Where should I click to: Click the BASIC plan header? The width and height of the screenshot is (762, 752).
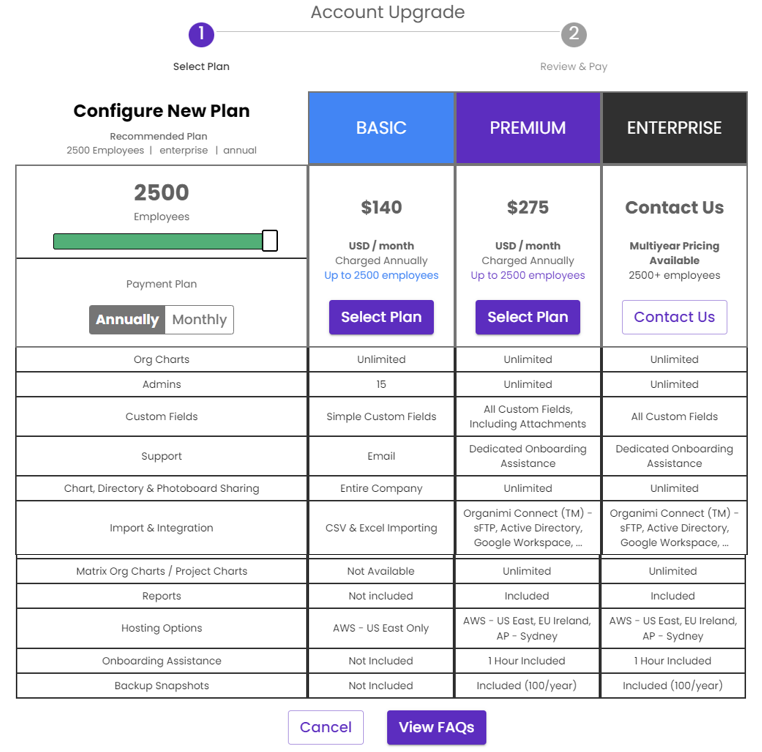(x=381, y=128)
